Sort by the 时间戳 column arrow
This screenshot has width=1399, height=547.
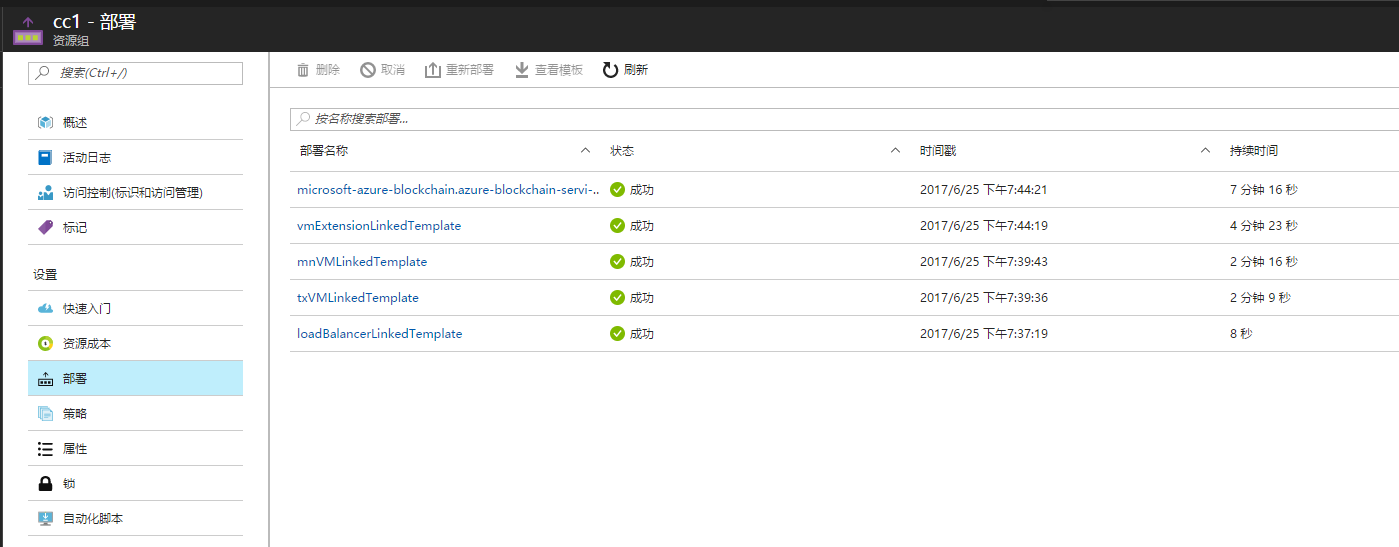[1205, 151]
